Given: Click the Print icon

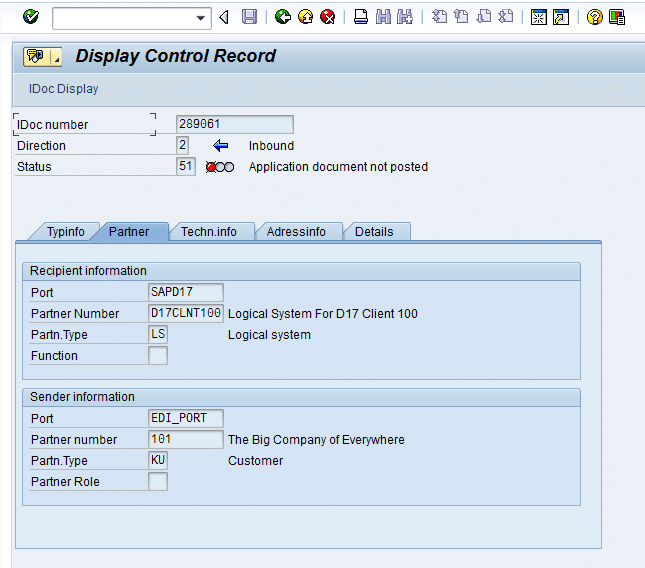Looking at the screenshot, I should [x=361, y=17].
